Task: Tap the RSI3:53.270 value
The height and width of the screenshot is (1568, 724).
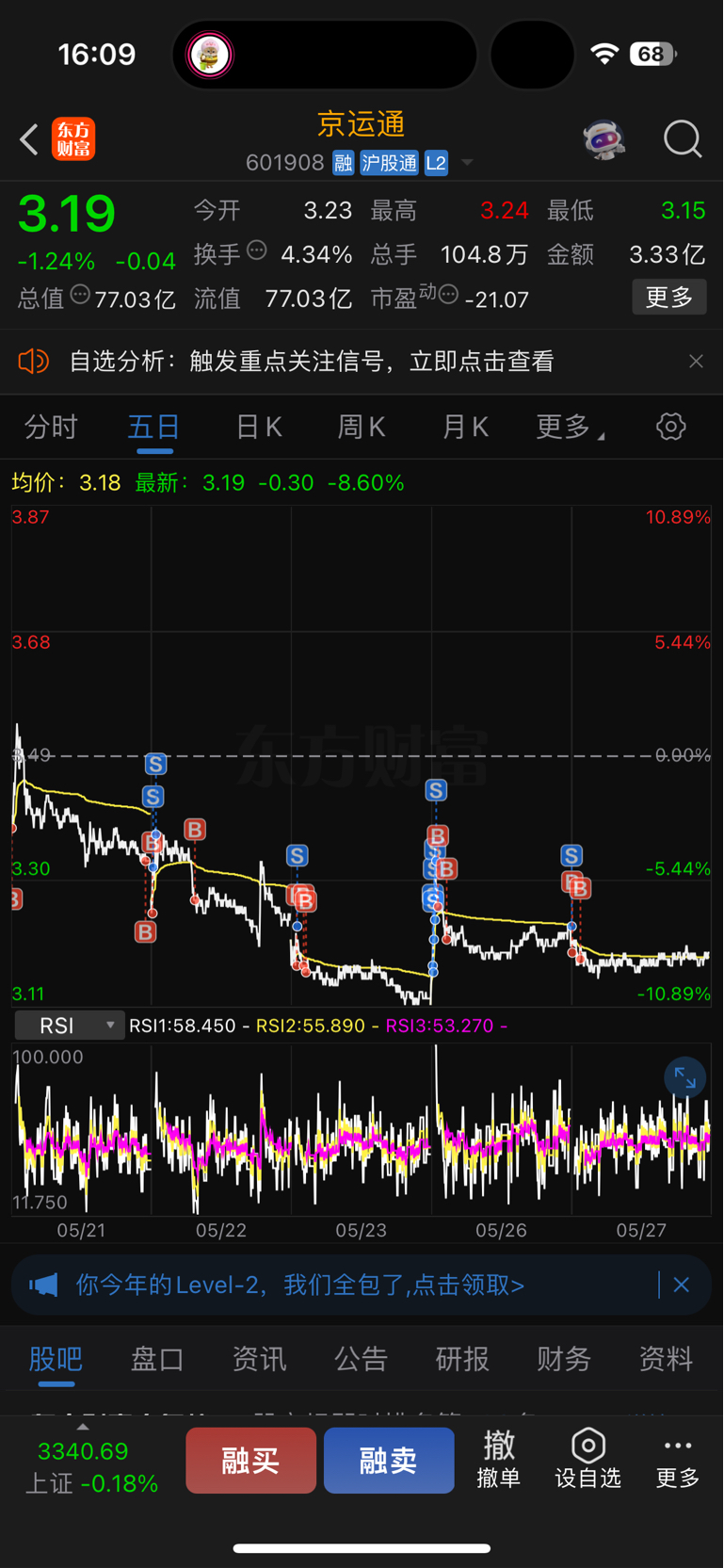Action: coord(440,1026)
